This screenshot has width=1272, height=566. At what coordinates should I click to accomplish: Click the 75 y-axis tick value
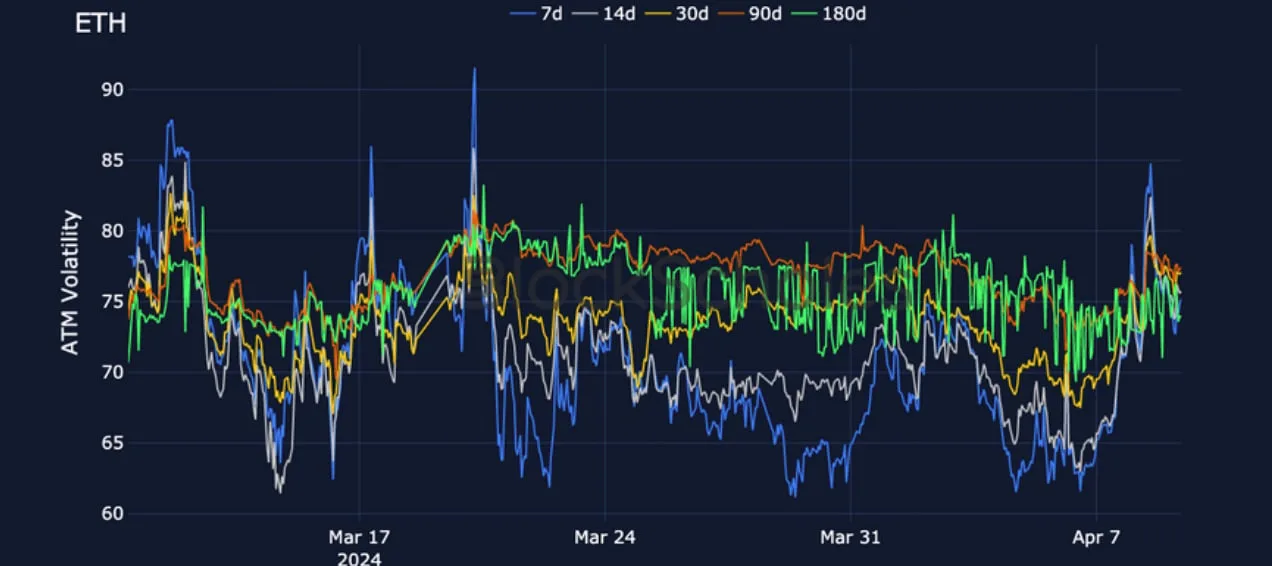pyautogui.click(x=111, y=302)
